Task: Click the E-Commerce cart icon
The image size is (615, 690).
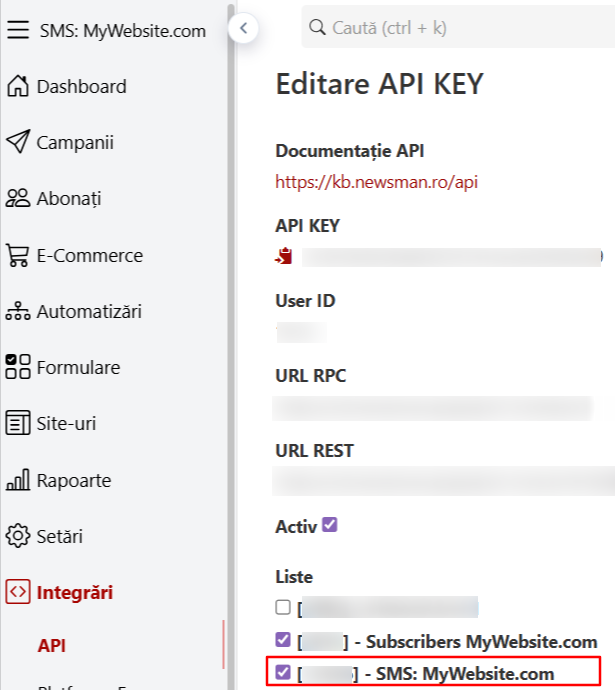Action: [x=18, y=255]
